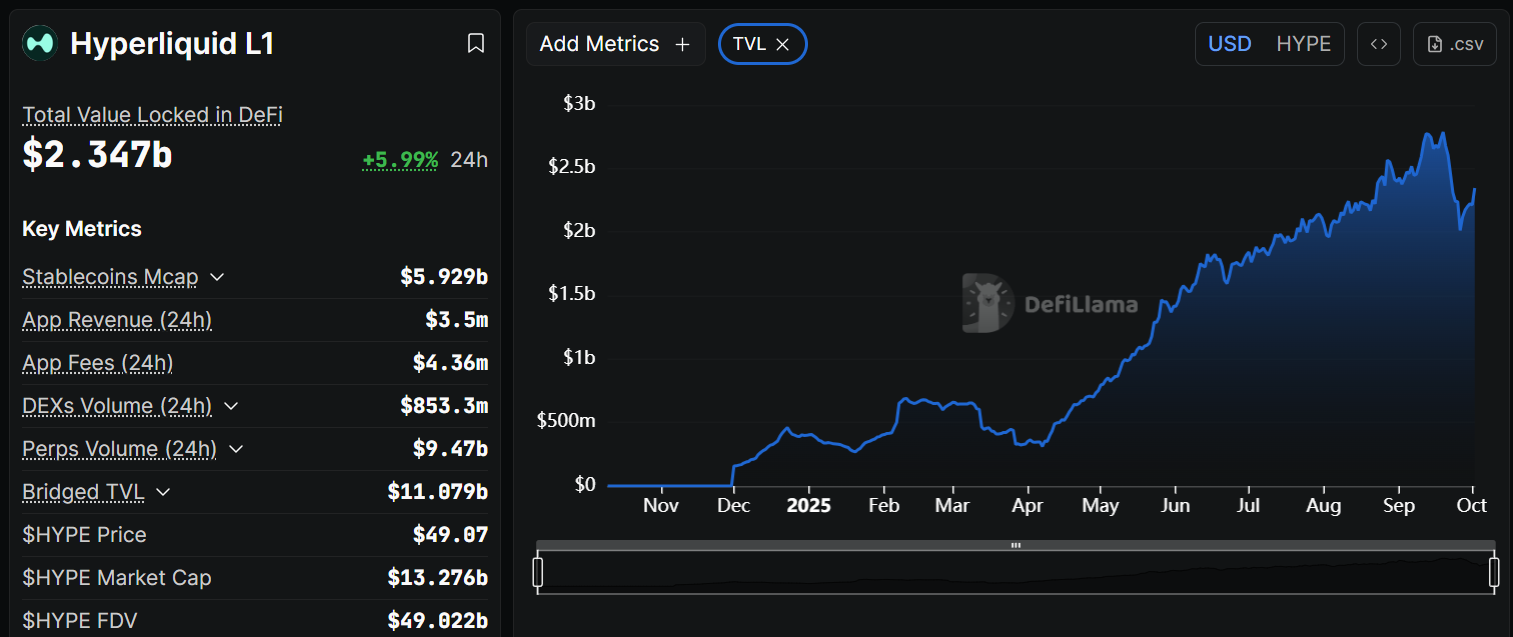Screen dimensions: 1513x637
Task: Click left handle of time range slider
Action: pyautogui.click(x=538, y=572)
